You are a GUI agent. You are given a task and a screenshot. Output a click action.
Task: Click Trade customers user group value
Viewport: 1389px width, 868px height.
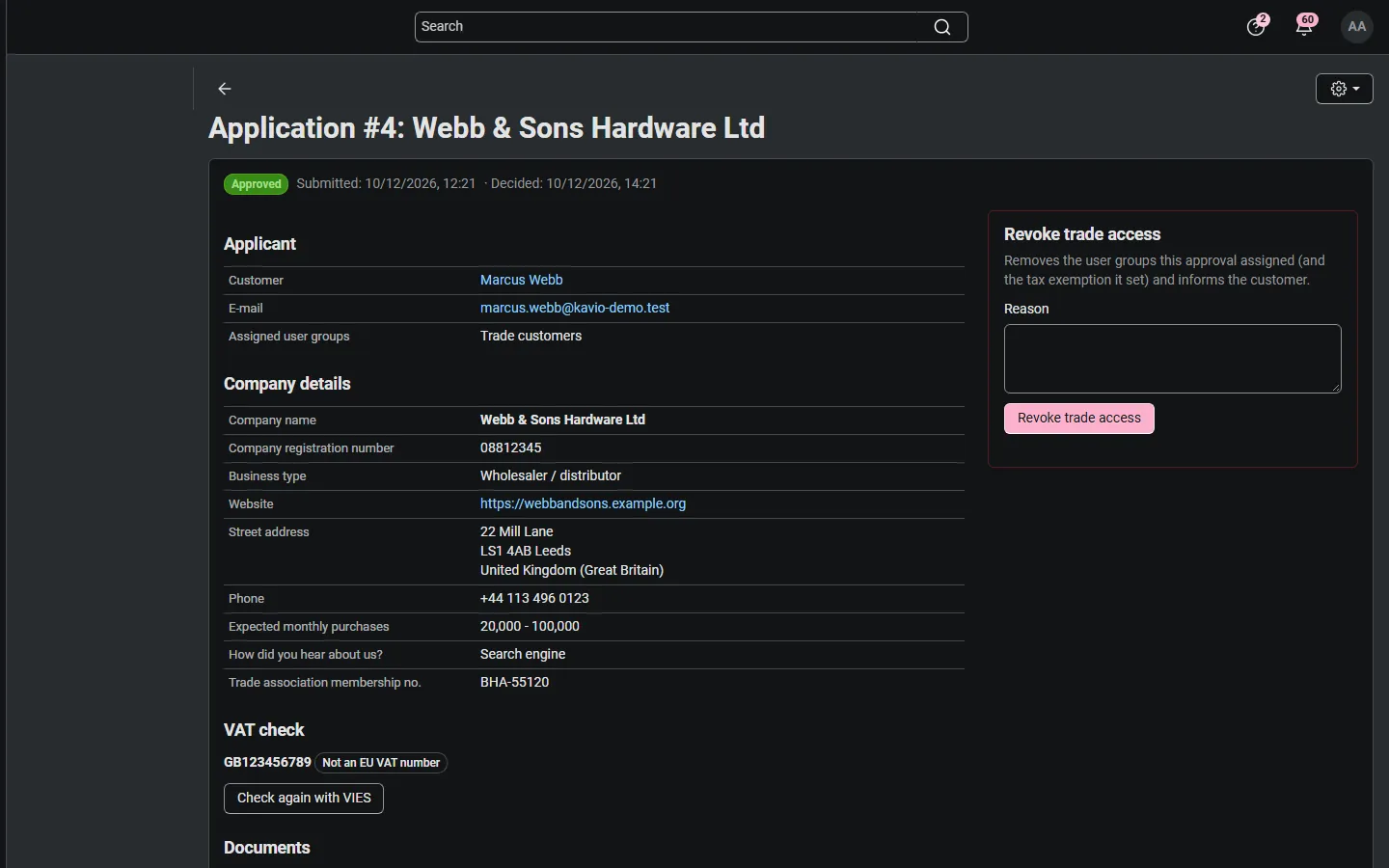pos(531,336)
